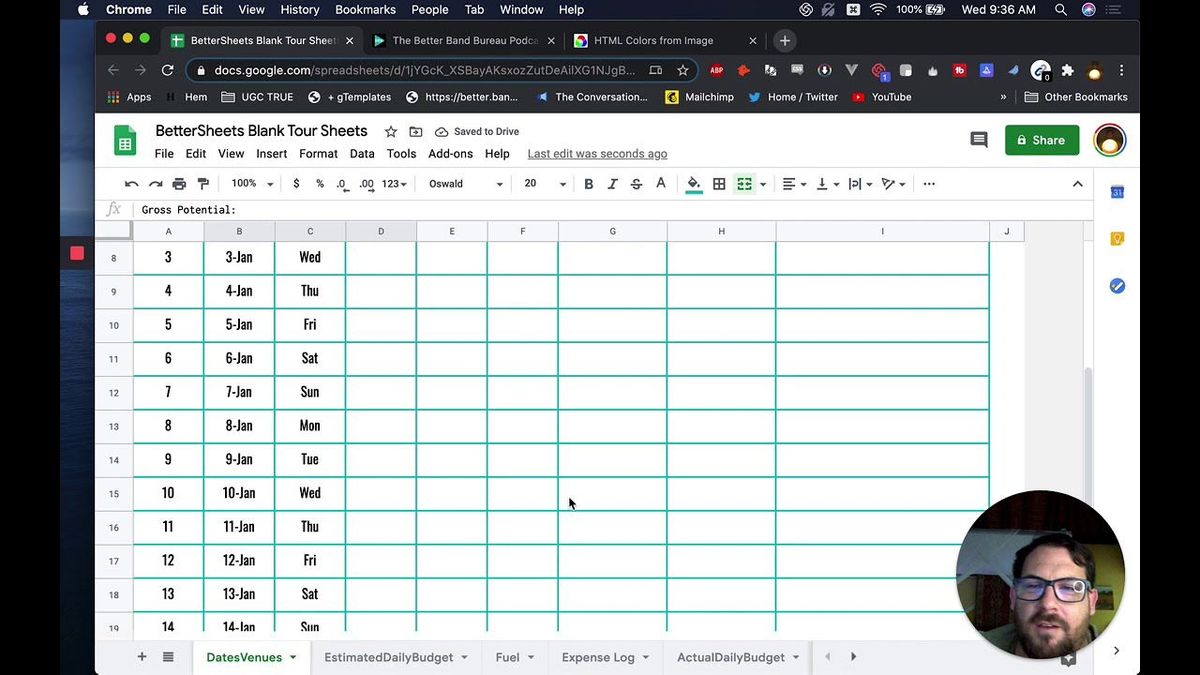
Task: Click the Strikethrough formatting icon
Action: click(x=637, y=183)
